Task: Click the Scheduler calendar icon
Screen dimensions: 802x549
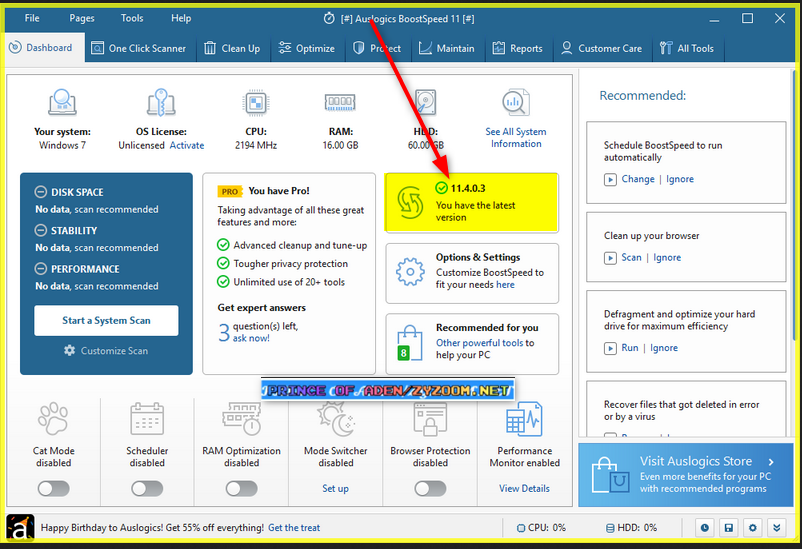Action: (x=147, y=419)
